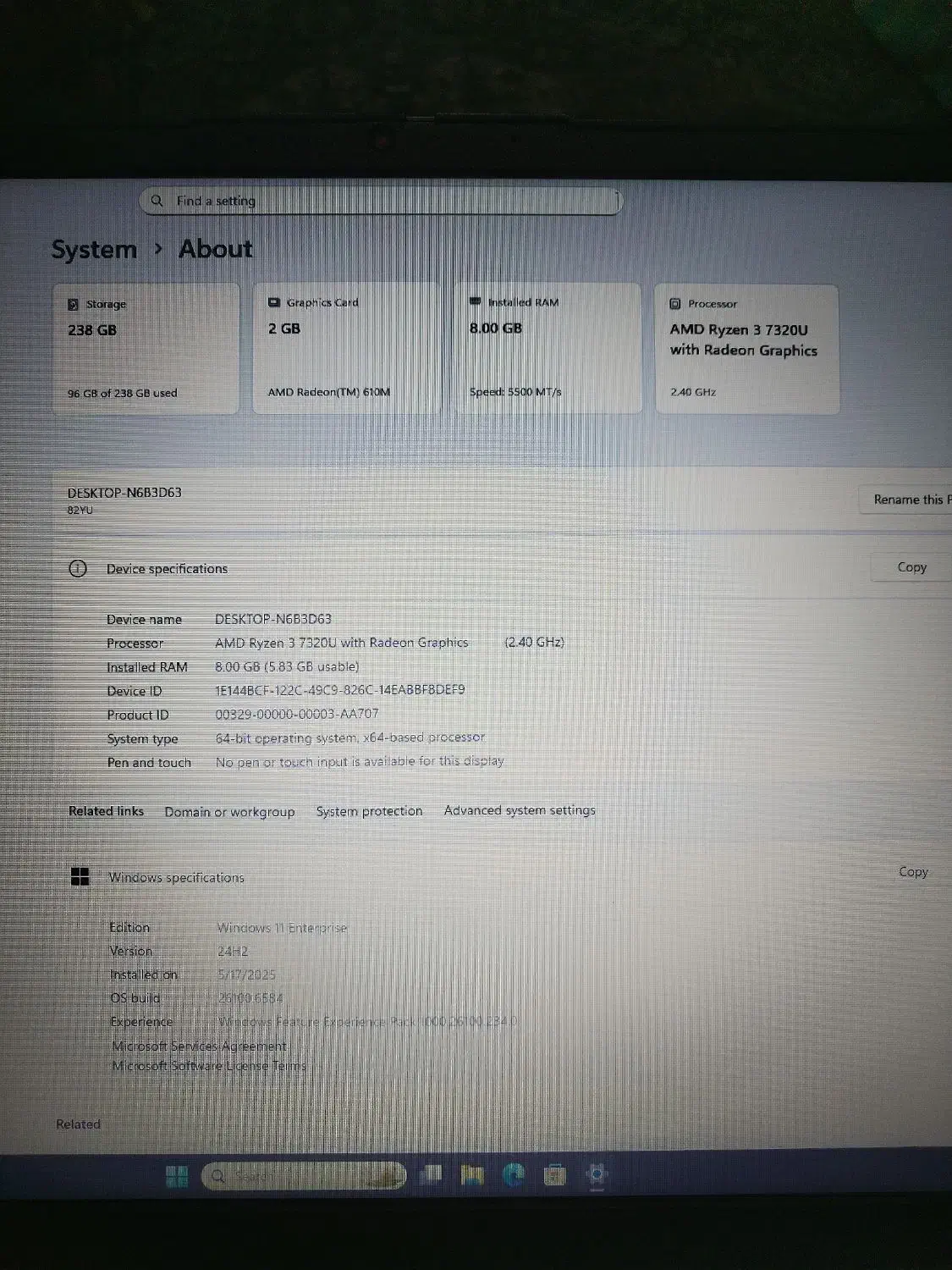Open the Graphics Card 2 GB card
The image size is (952, 1270).
click(x=346, y=348)
